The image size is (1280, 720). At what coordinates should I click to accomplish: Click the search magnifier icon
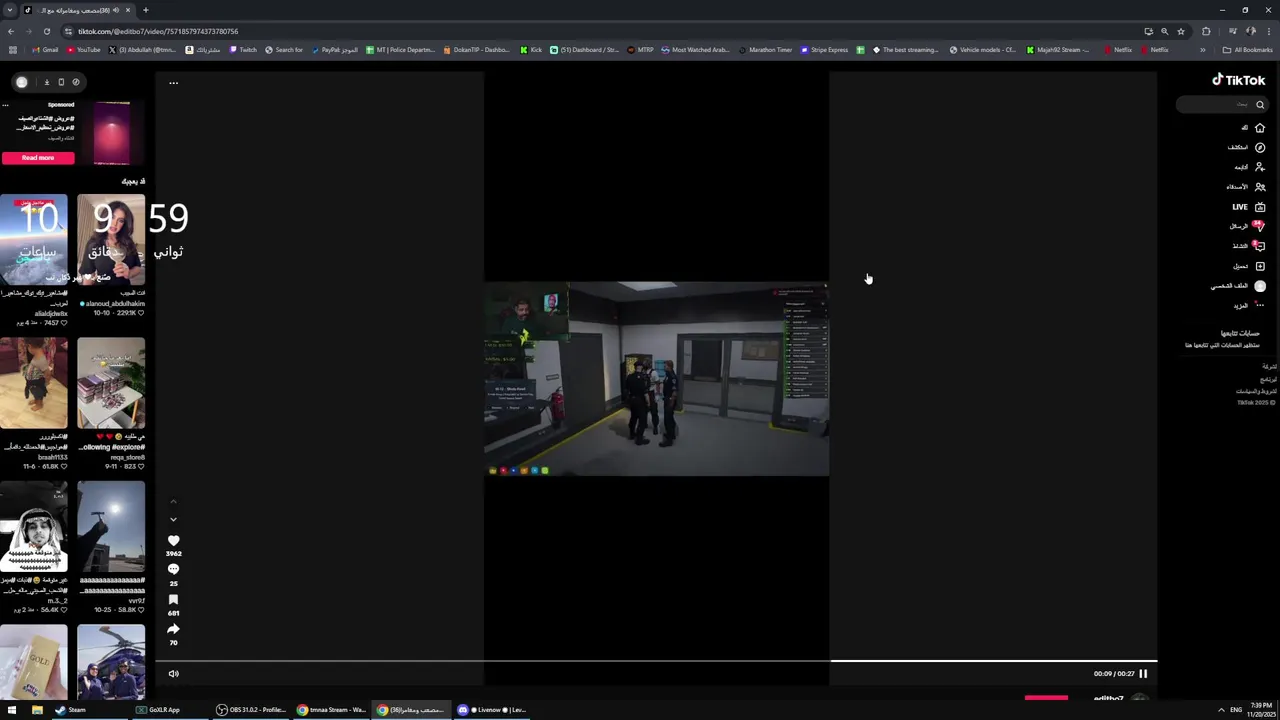click(1260, 104)
